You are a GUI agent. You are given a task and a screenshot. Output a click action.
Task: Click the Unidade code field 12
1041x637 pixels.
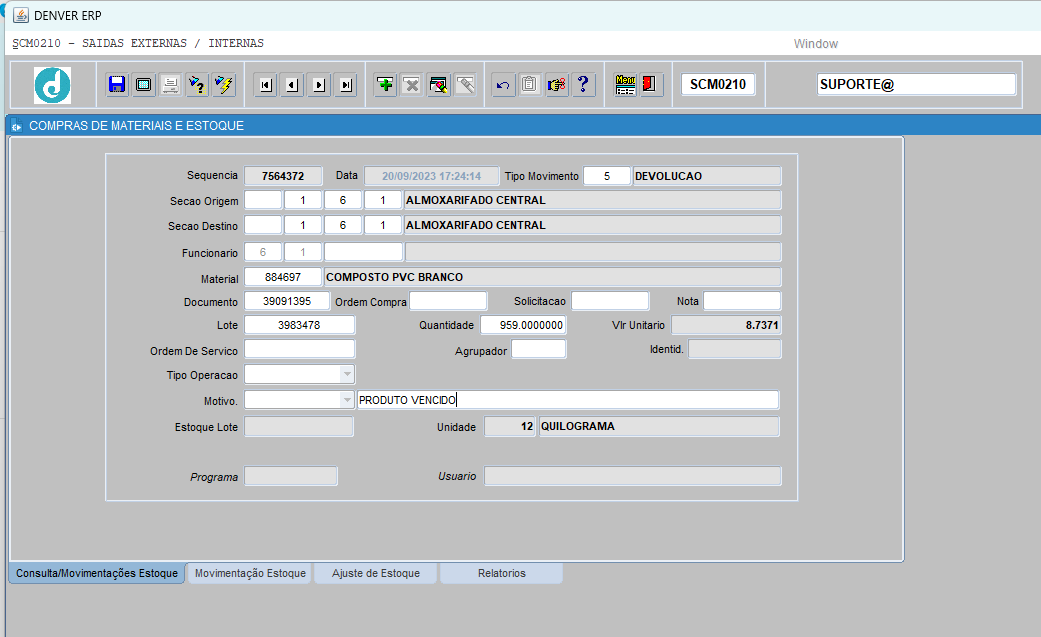coord(510,426)
